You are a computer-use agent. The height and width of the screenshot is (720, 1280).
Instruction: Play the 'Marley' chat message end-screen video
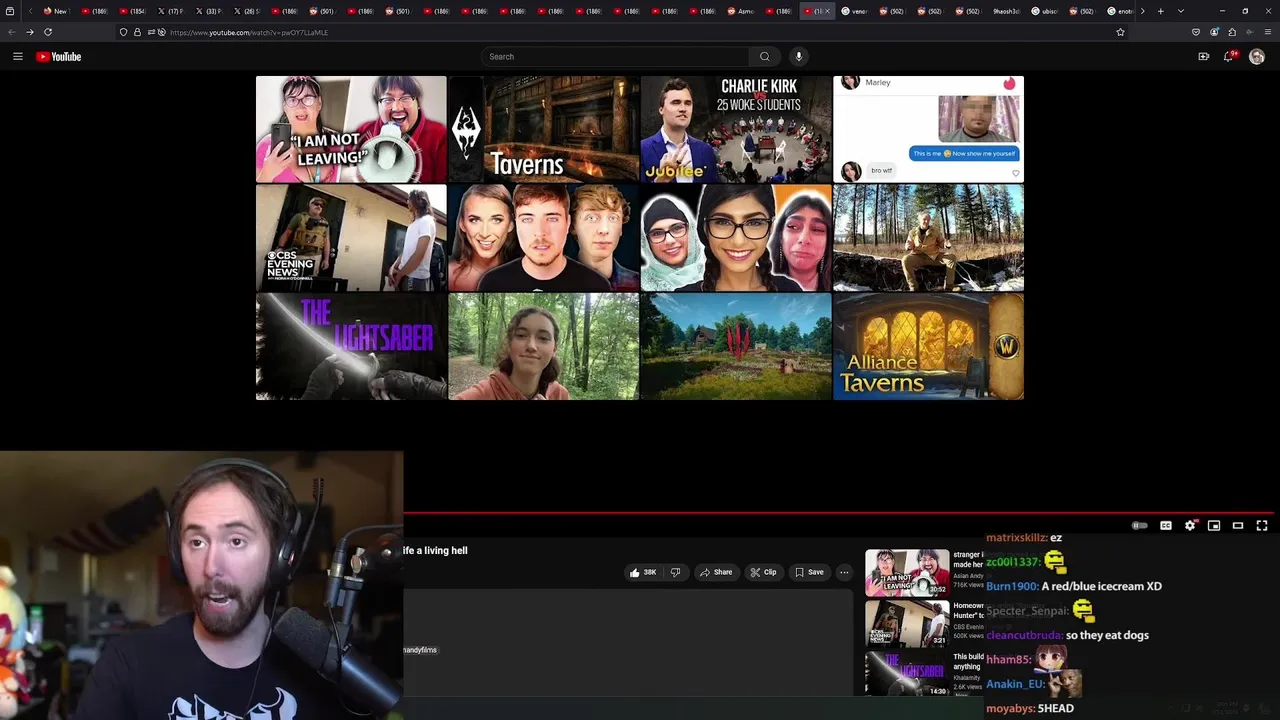coord(928,129)
